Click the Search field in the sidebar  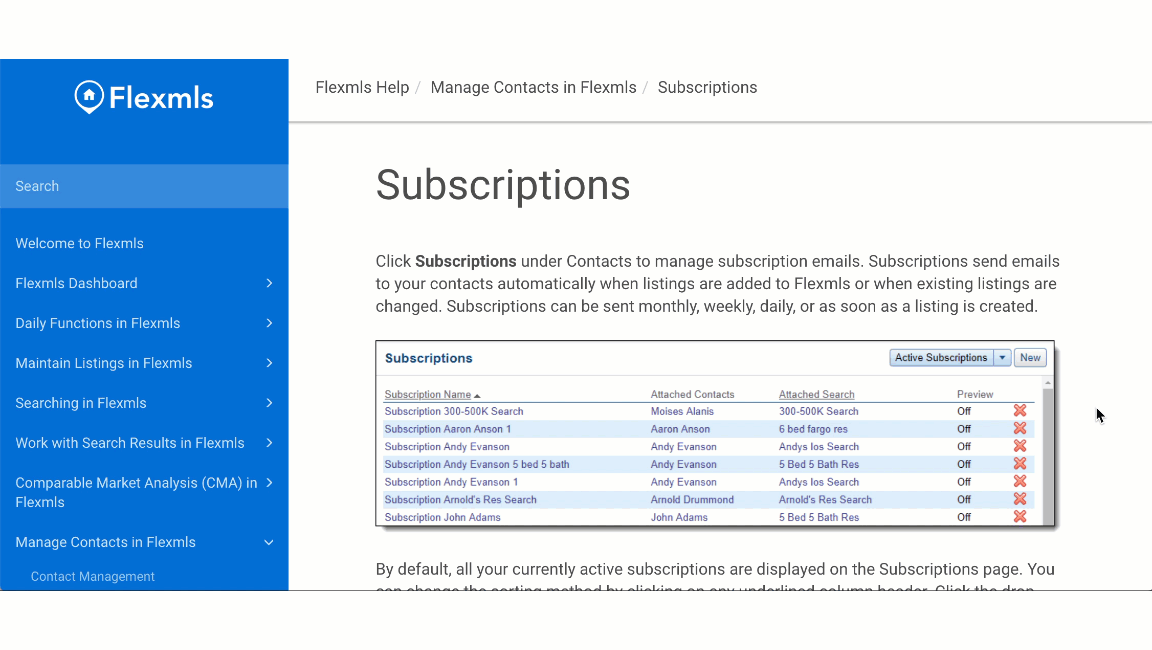coord(144,186)
